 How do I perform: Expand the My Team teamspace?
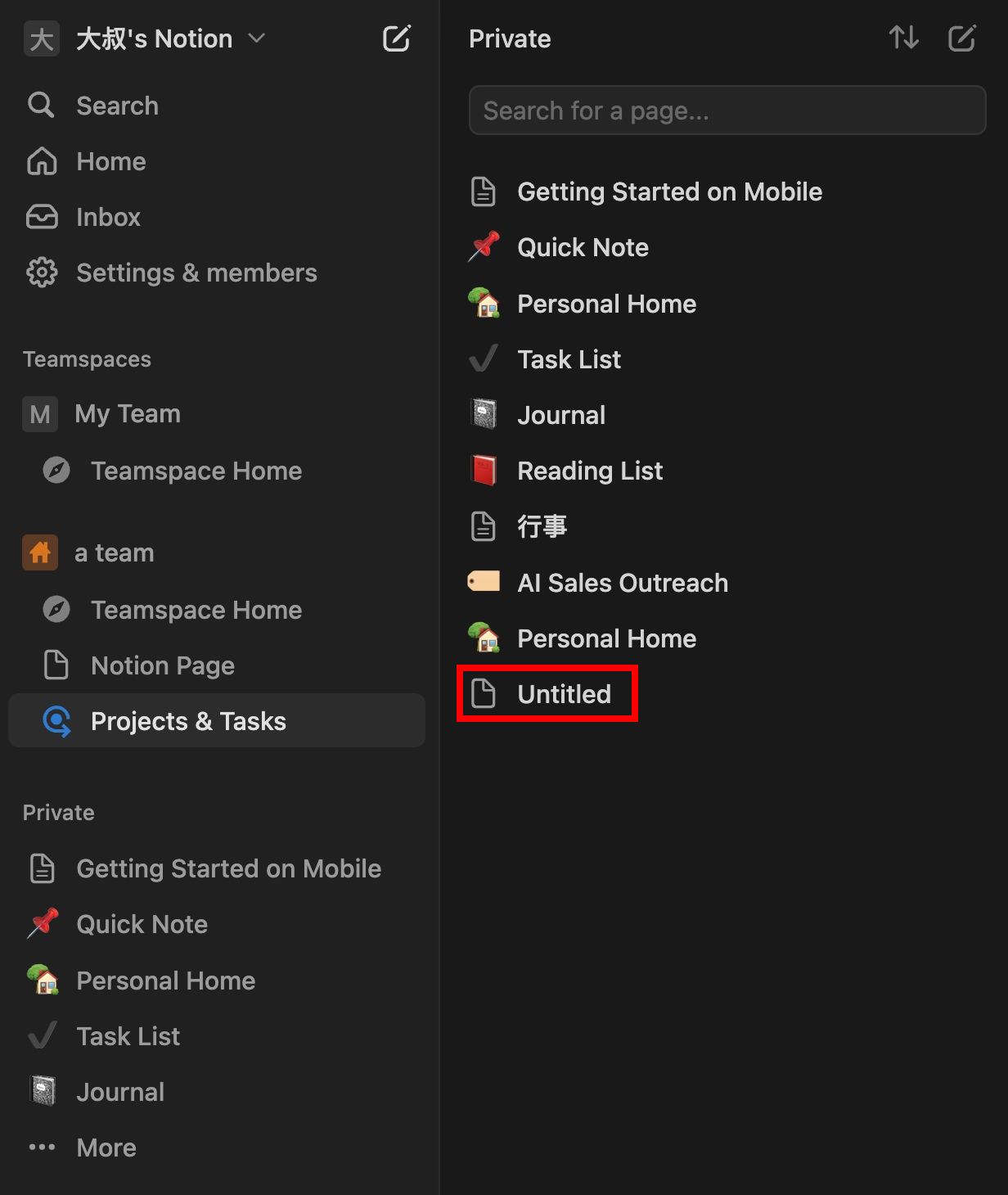click(x=127, y=414)
